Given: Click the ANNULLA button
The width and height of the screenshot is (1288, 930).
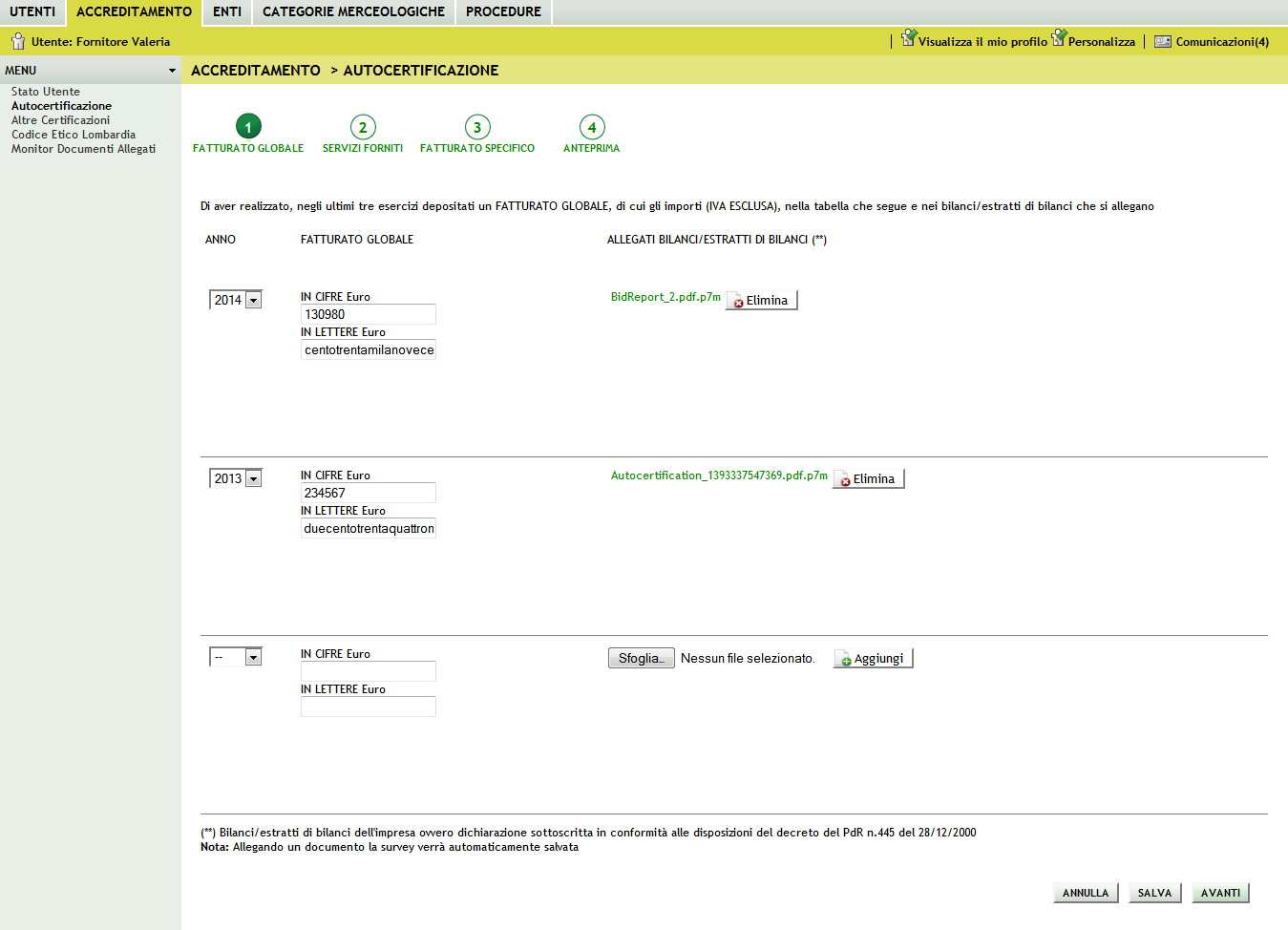Looking at the screenshot, I should (x=1086, y=893).
